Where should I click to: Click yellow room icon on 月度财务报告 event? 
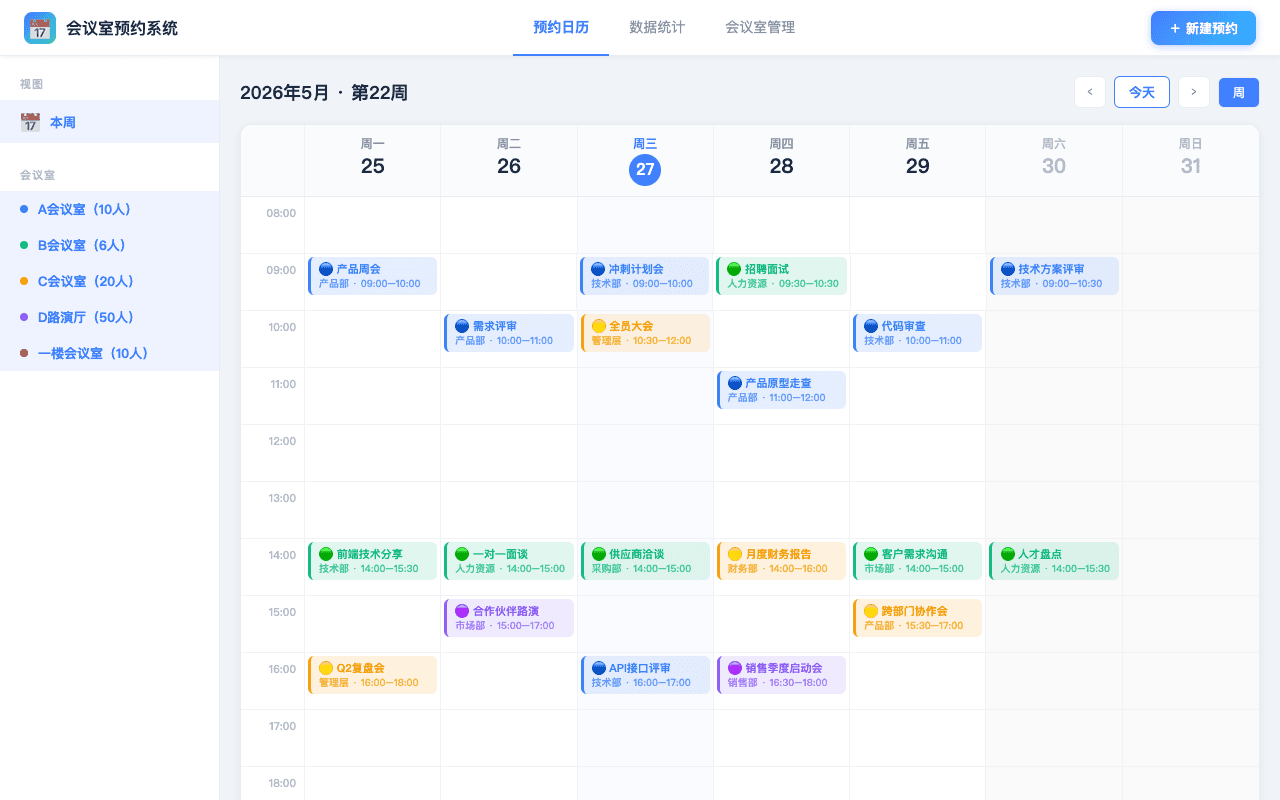(734, 554)
